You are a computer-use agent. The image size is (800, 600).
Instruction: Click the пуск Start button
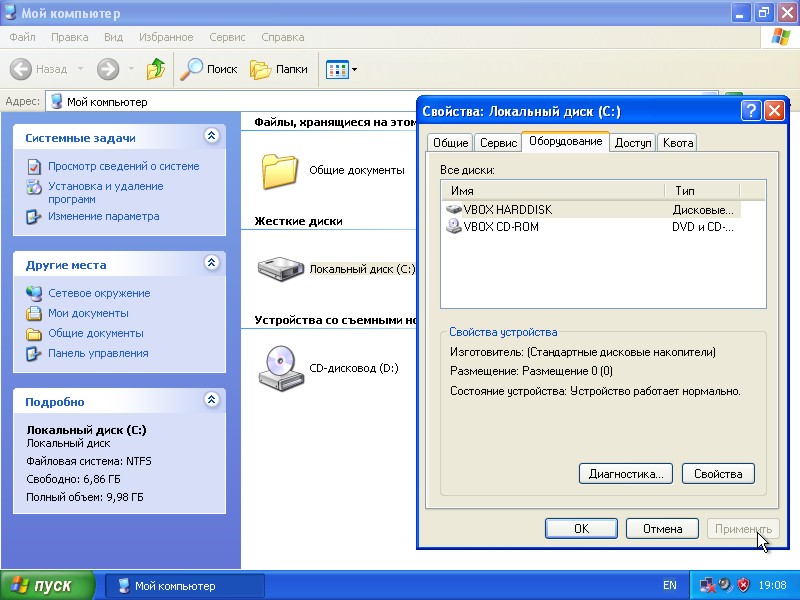tap(47, 585)
